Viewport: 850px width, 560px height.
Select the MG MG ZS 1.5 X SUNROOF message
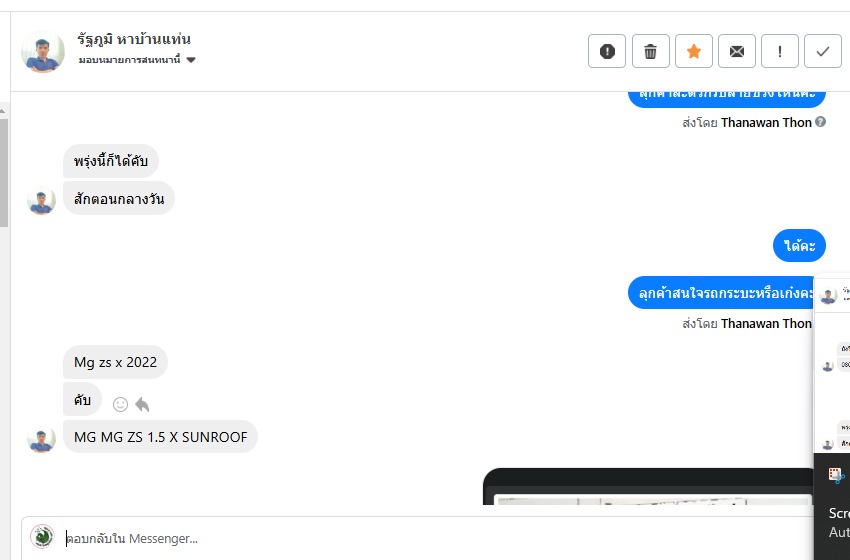pos(160,437)
